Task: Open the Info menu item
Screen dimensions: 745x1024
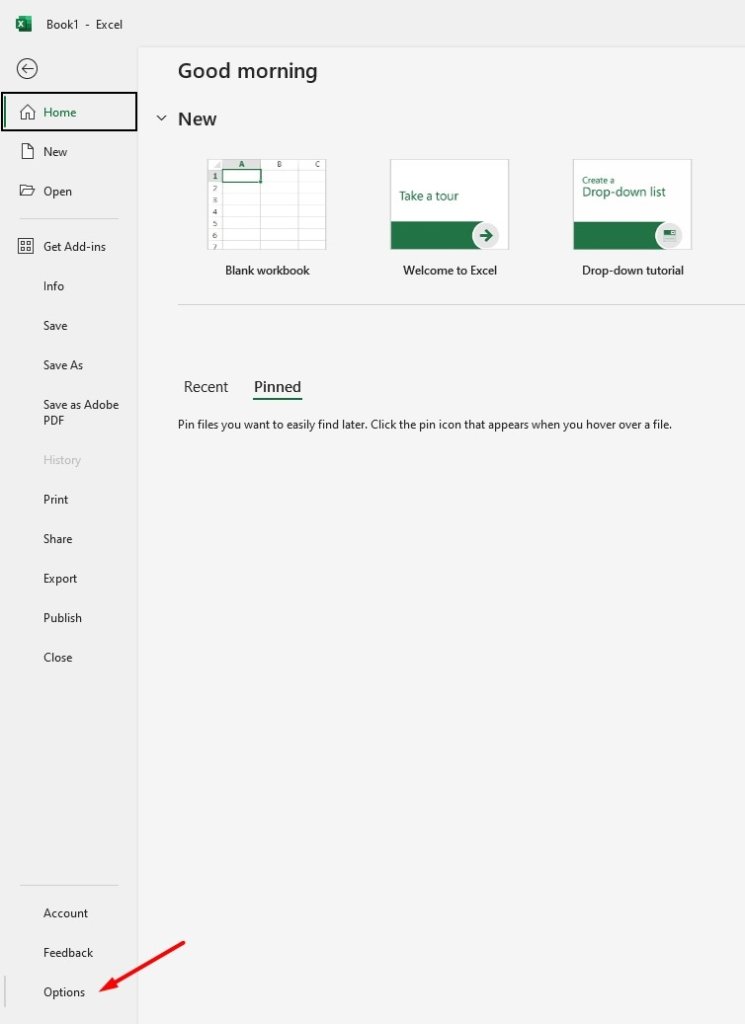Action: 54,286
